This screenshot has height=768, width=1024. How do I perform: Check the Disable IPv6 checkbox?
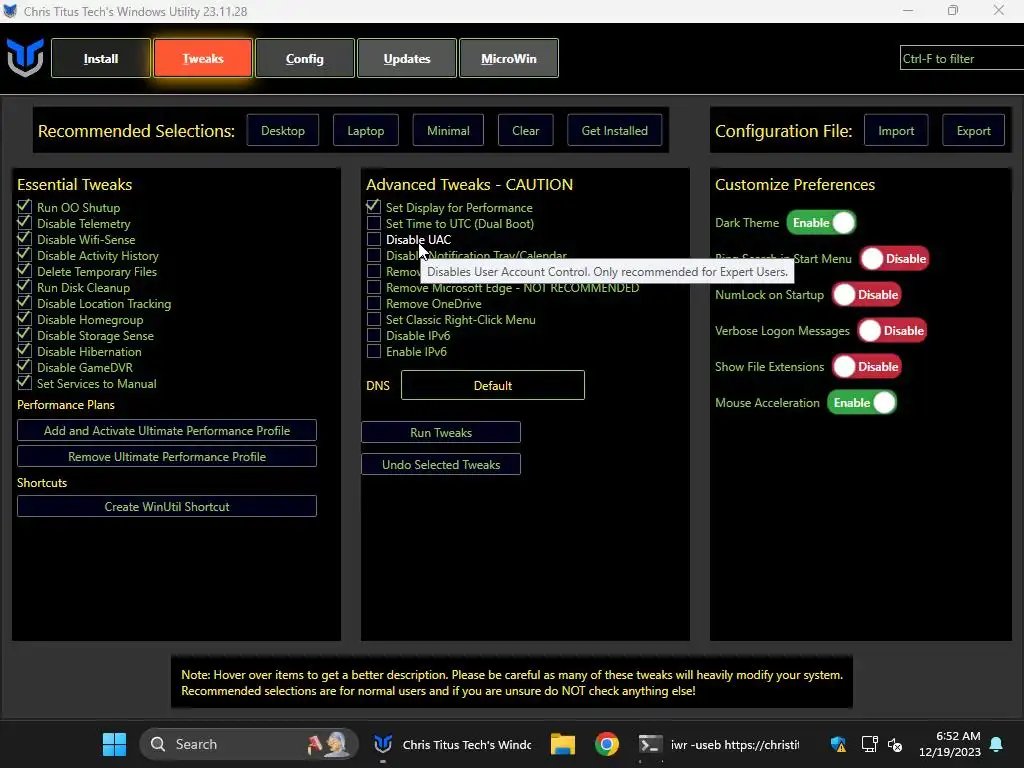pos(374,335)
